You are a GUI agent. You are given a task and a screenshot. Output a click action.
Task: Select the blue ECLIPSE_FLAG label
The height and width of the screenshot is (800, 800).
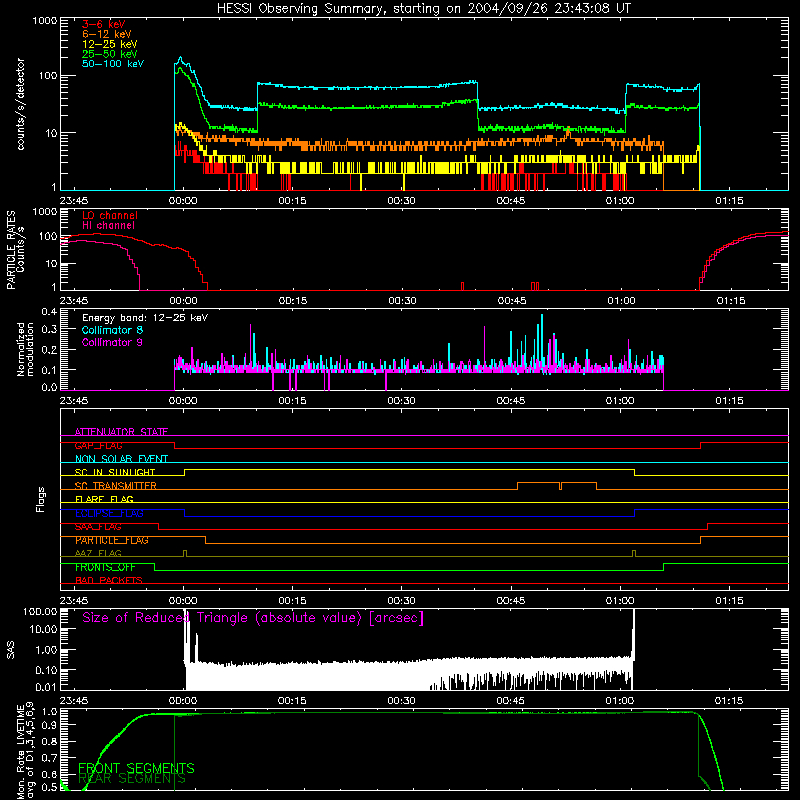coord(109,513)
